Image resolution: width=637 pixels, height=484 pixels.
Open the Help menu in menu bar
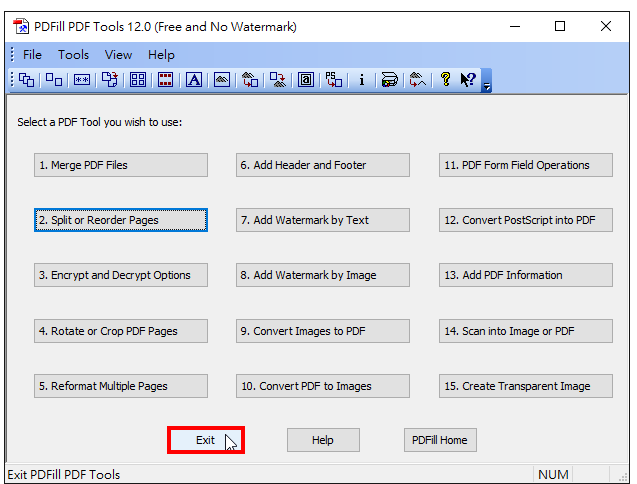[161, 54]
